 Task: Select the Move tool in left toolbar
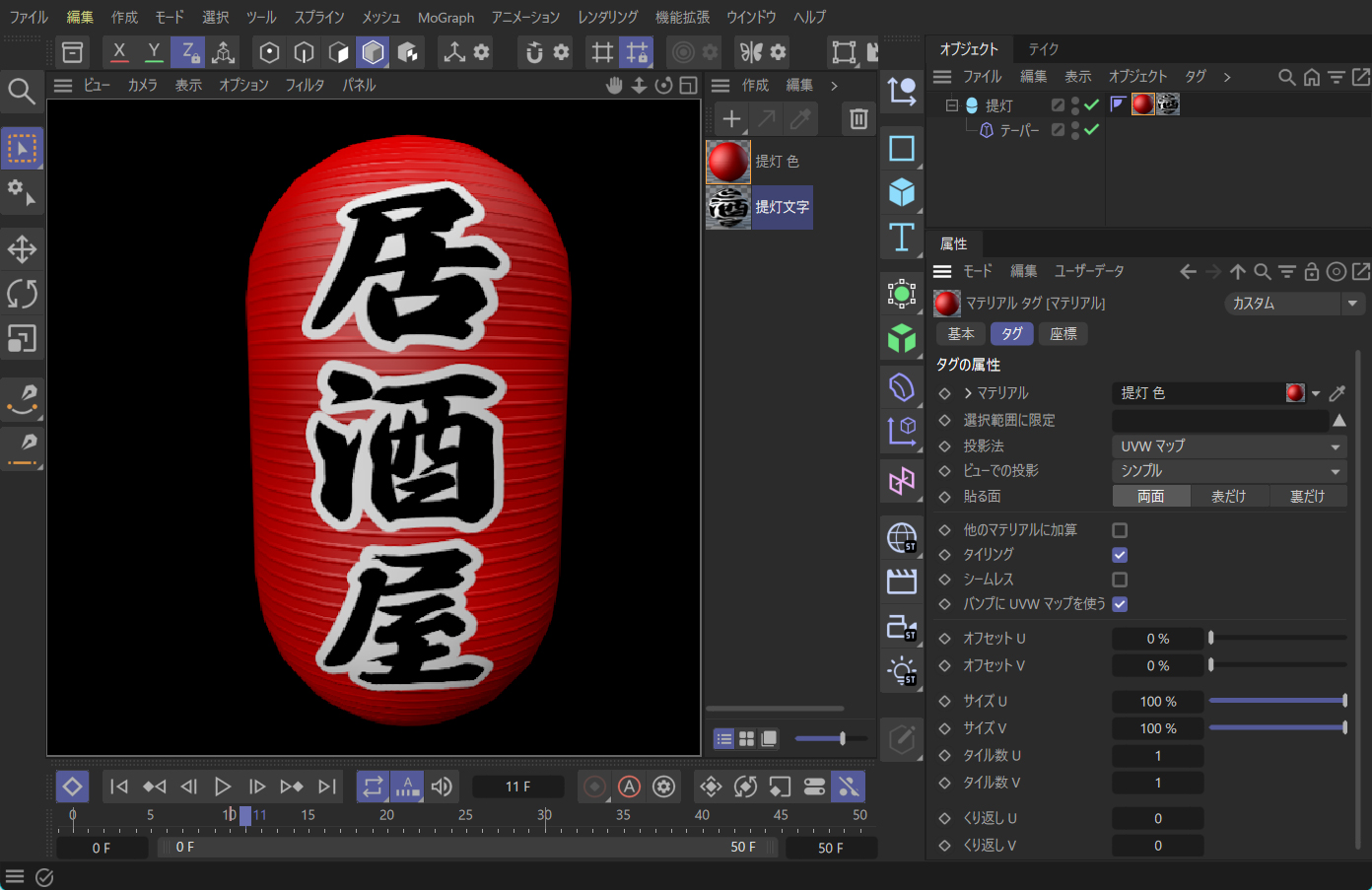pyautogui.click(x=22, y=248)
